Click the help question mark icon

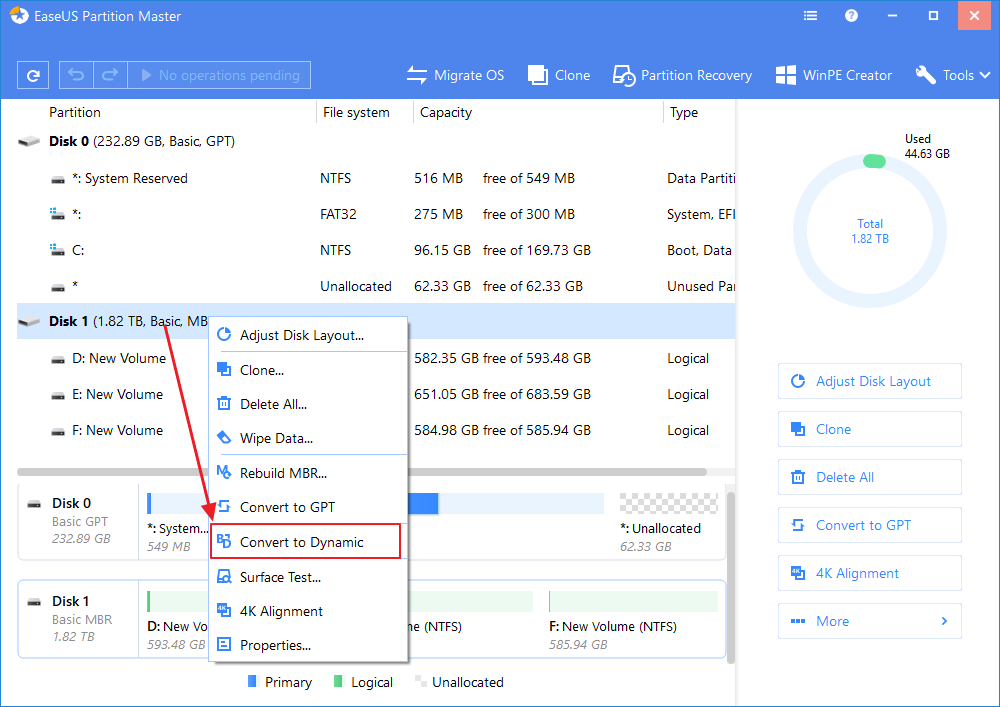tap(851, 16)
